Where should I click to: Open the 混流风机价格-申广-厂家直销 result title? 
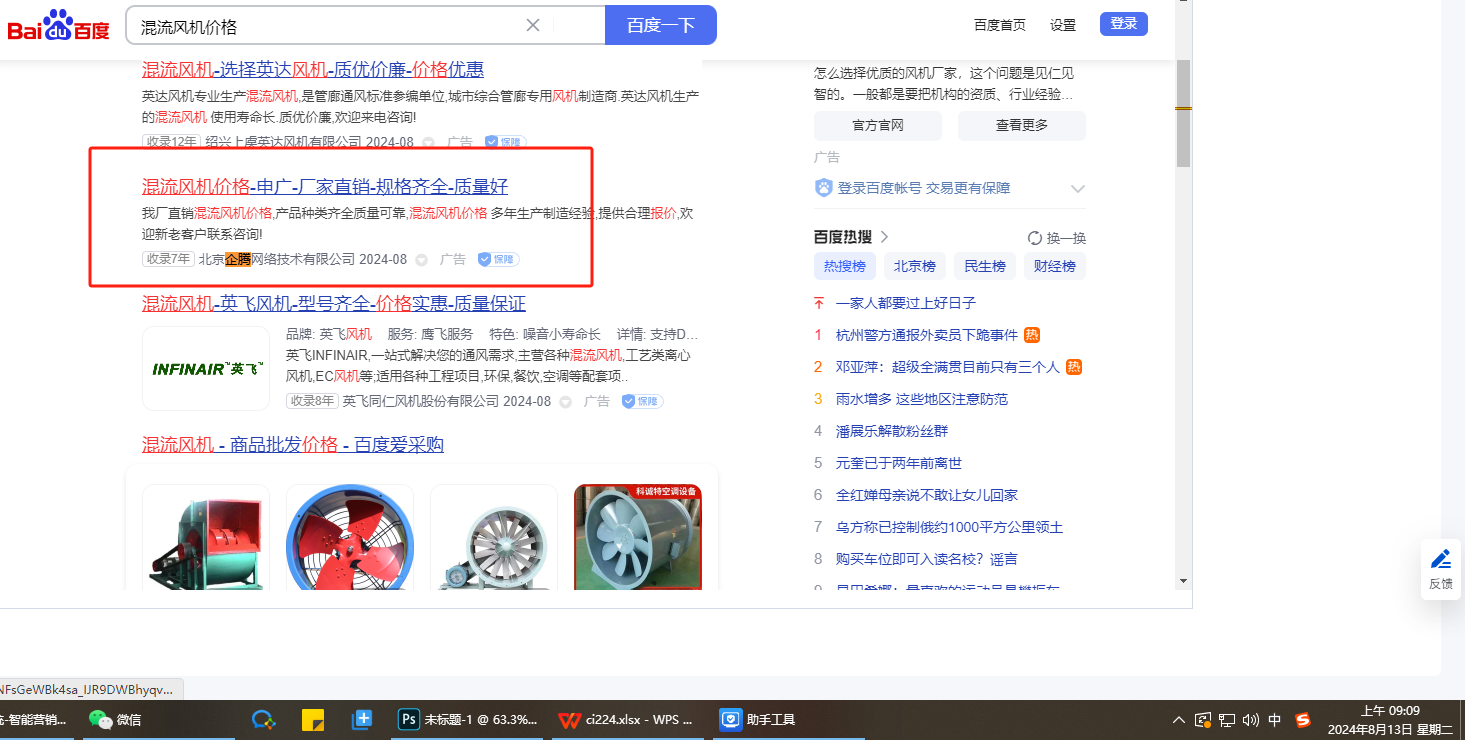tap(325, 186)
